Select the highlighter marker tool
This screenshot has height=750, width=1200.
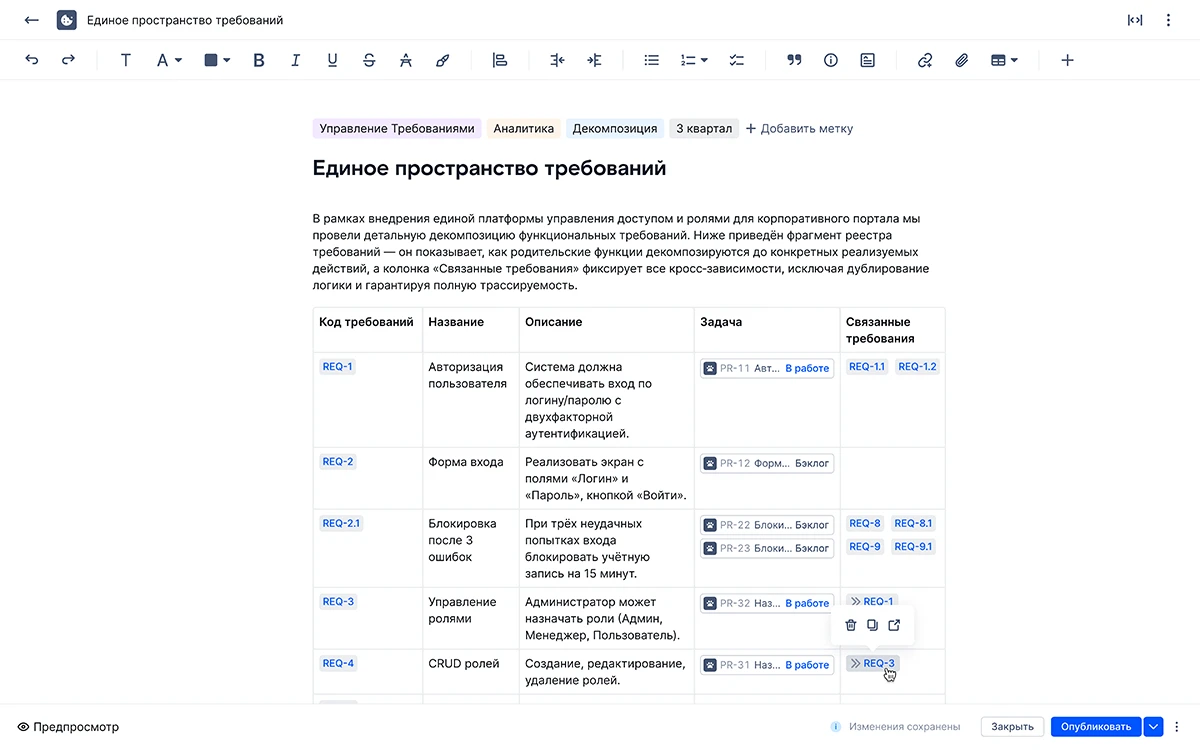pyautogui.click(x=442, y=60)
